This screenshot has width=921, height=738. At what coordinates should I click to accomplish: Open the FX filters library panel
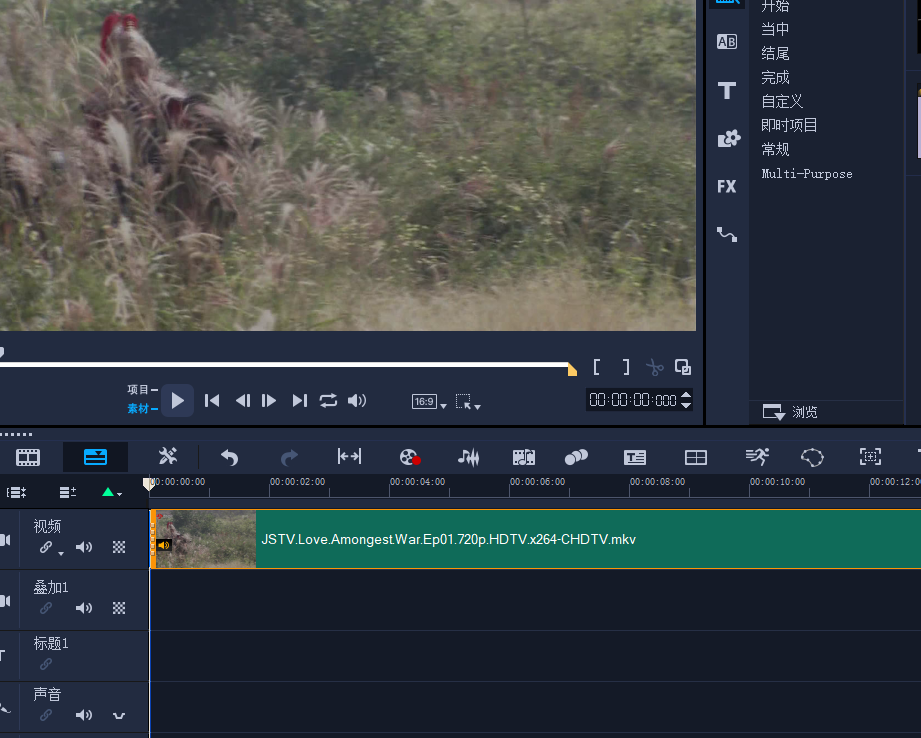pyautogui.click(x=727, y=186)
